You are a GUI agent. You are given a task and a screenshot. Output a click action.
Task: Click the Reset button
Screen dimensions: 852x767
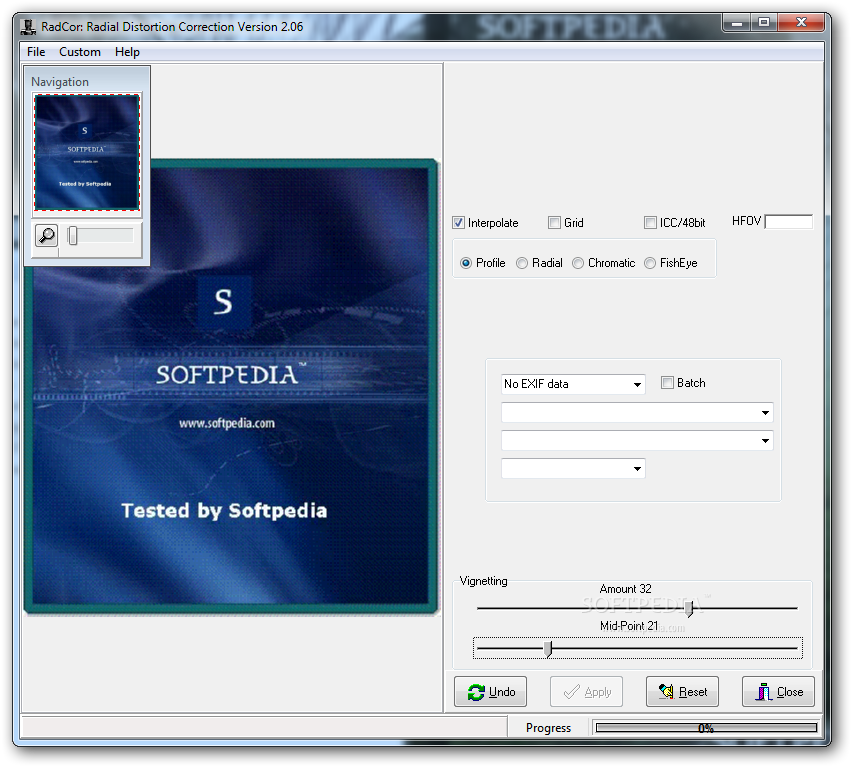(x=682, y=691)
